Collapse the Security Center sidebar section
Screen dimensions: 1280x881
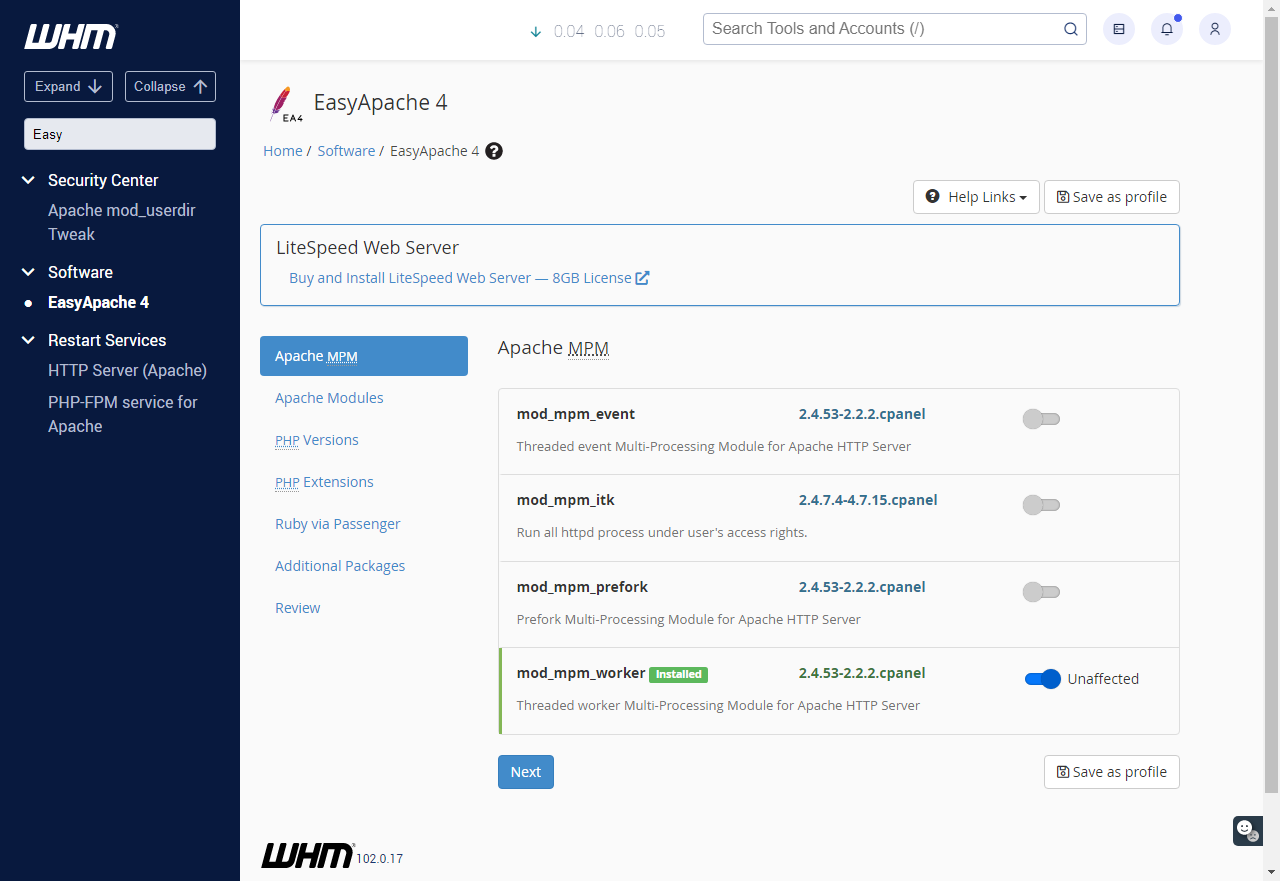pyautogui.click(x=27, y=180)
